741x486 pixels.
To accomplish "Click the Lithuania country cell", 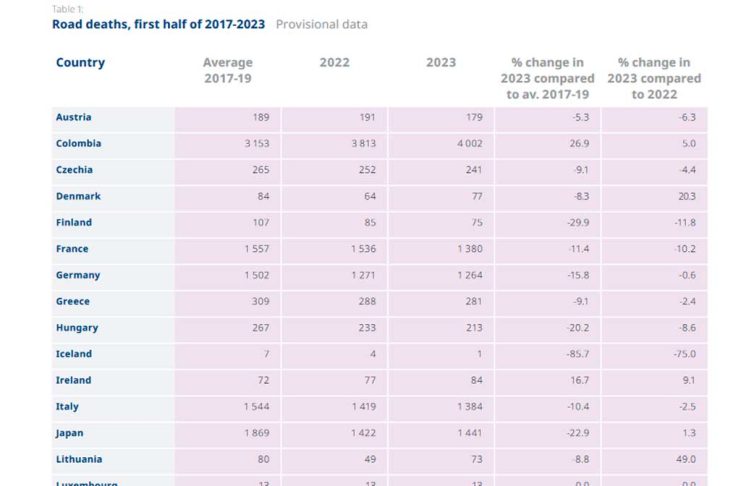I will 79,459.
